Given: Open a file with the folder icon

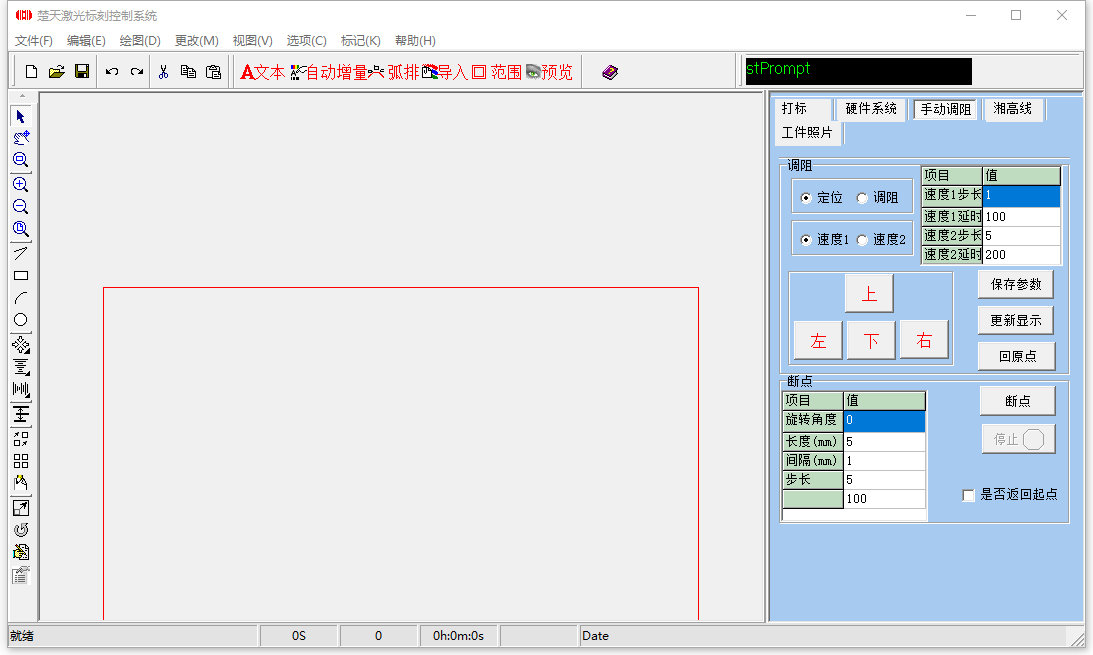Looking at the screenshot, I should [56, 72].
